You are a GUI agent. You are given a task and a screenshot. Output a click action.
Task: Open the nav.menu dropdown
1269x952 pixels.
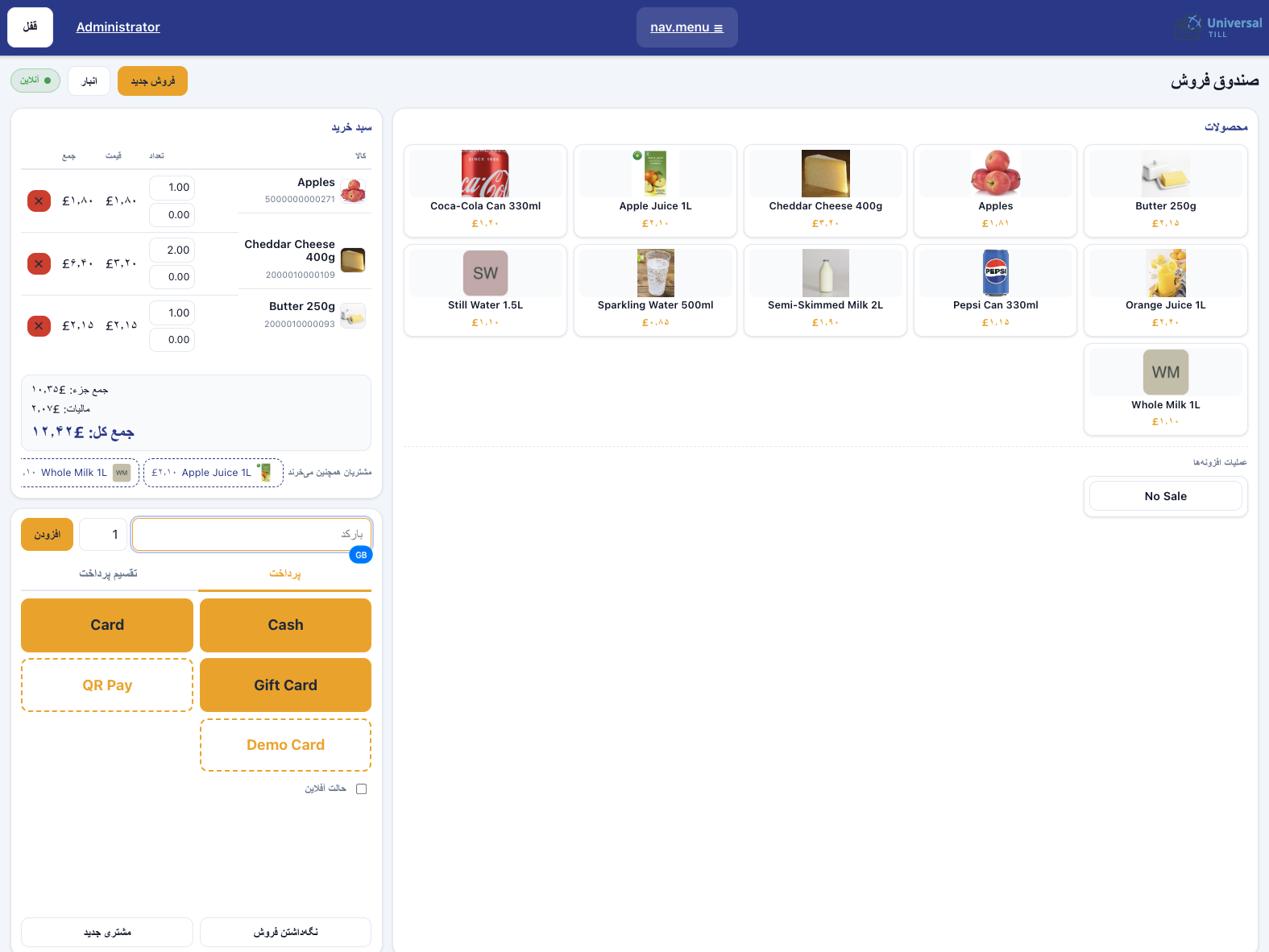click(x=686, y=27)
